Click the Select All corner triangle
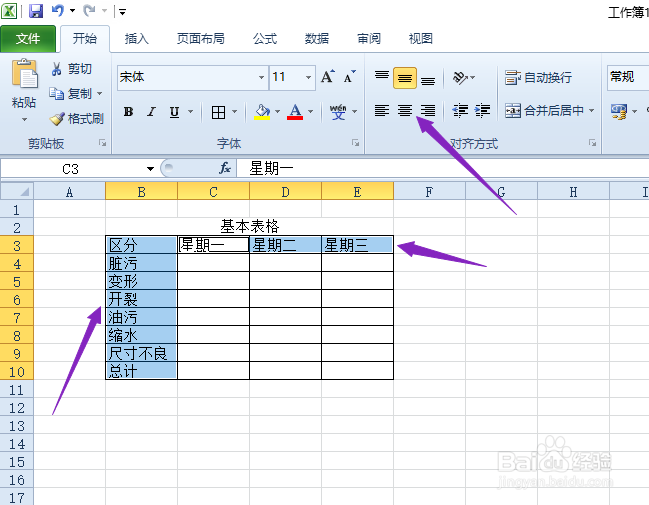 pos(17,191)
